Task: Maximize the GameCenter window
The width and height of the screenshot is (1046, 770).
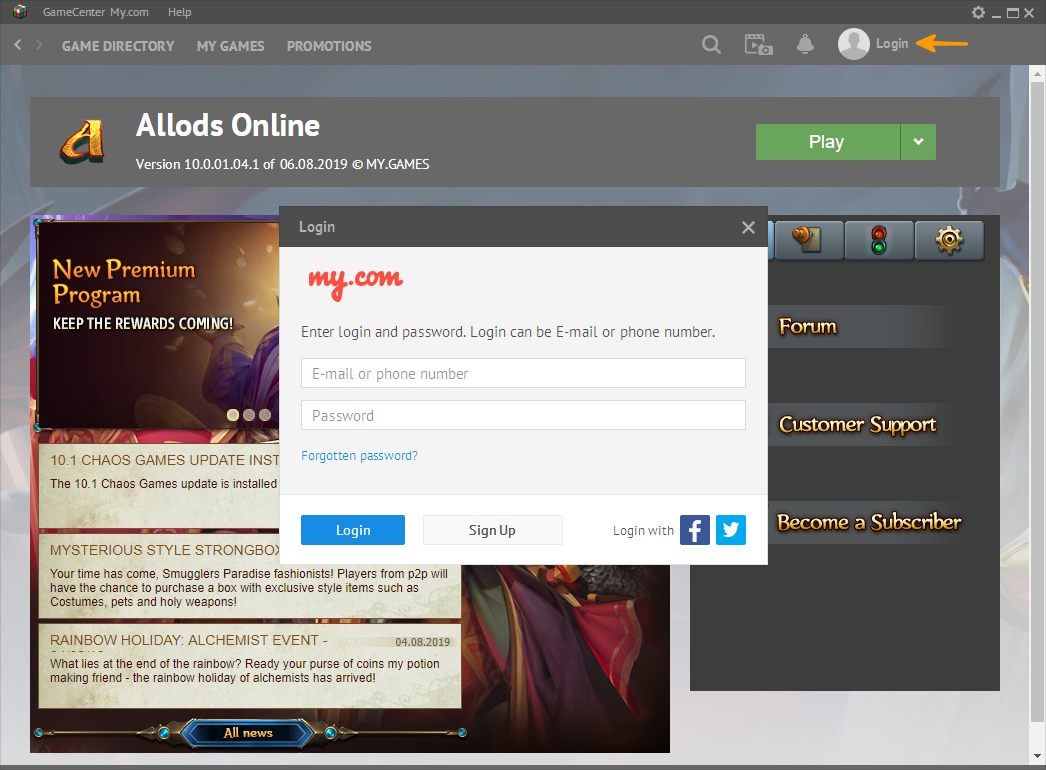Action: [1013, 13]
